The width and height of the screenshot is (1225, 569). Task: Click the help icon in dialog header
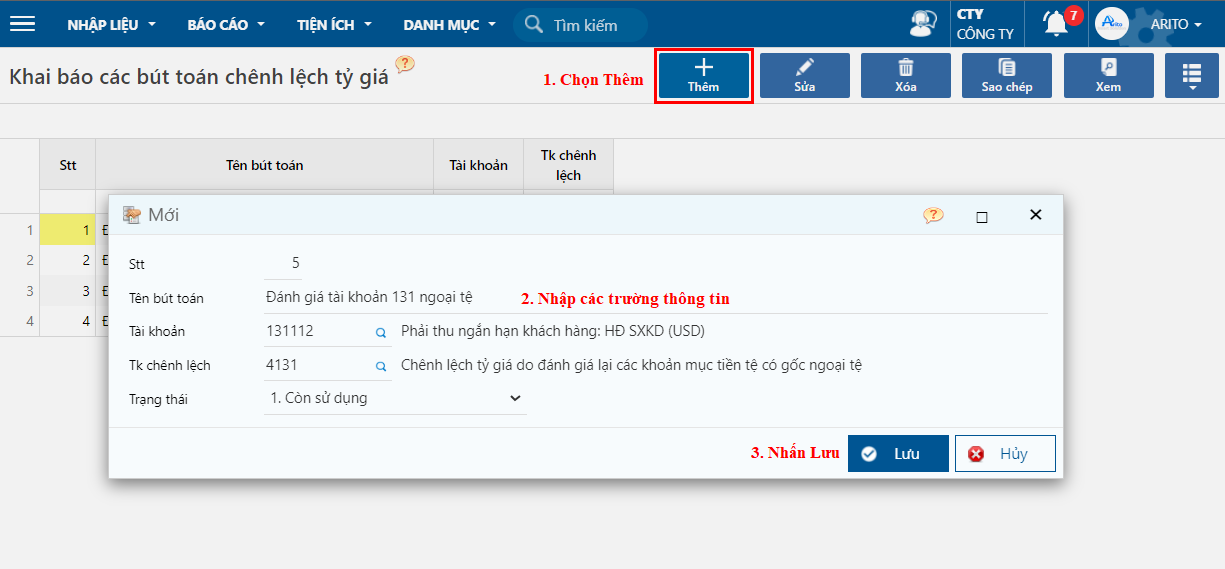(x=933, y=215)
